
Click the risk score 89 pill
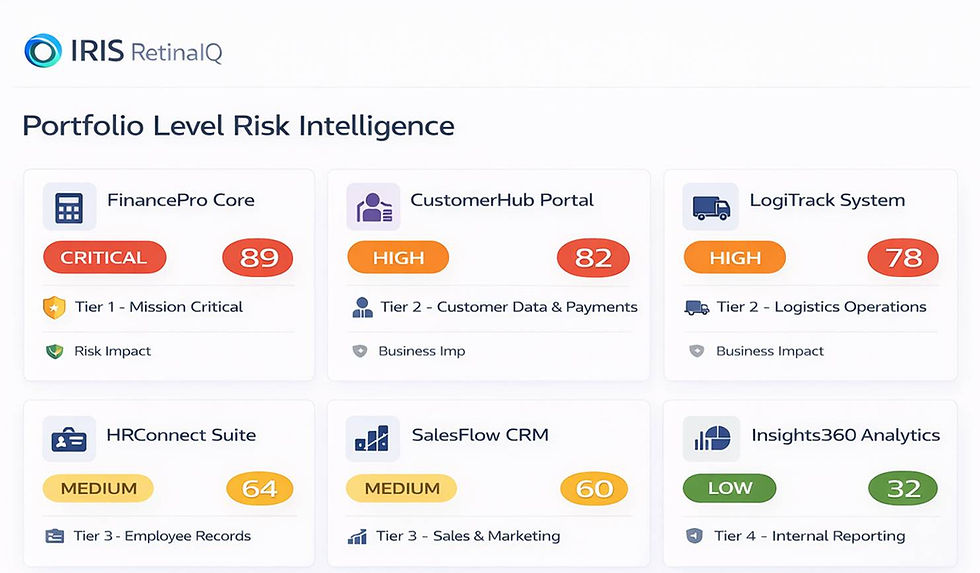click(x=258, y=258)
